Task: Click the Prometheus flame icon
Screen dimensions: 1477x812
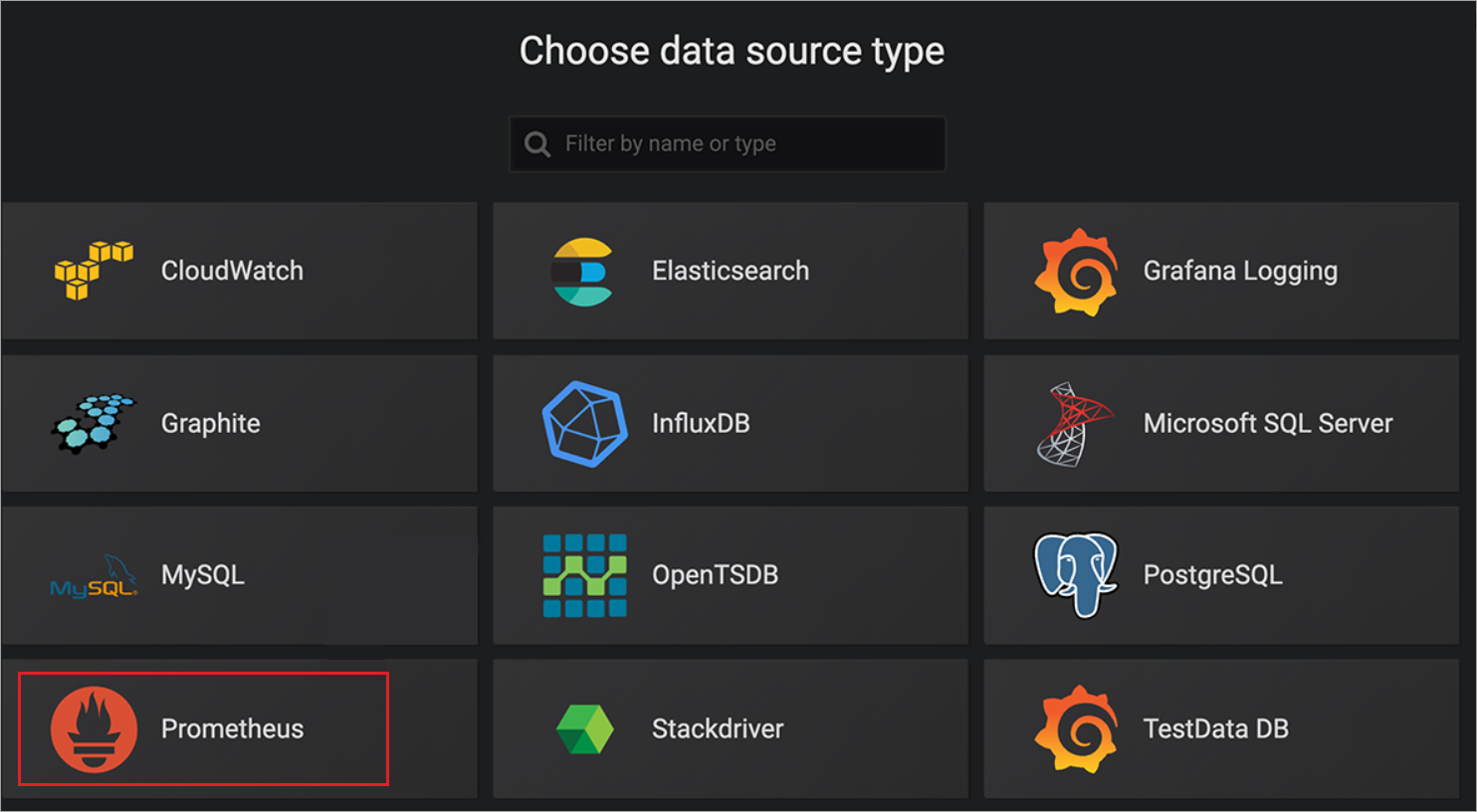Action: click(94, 729)
